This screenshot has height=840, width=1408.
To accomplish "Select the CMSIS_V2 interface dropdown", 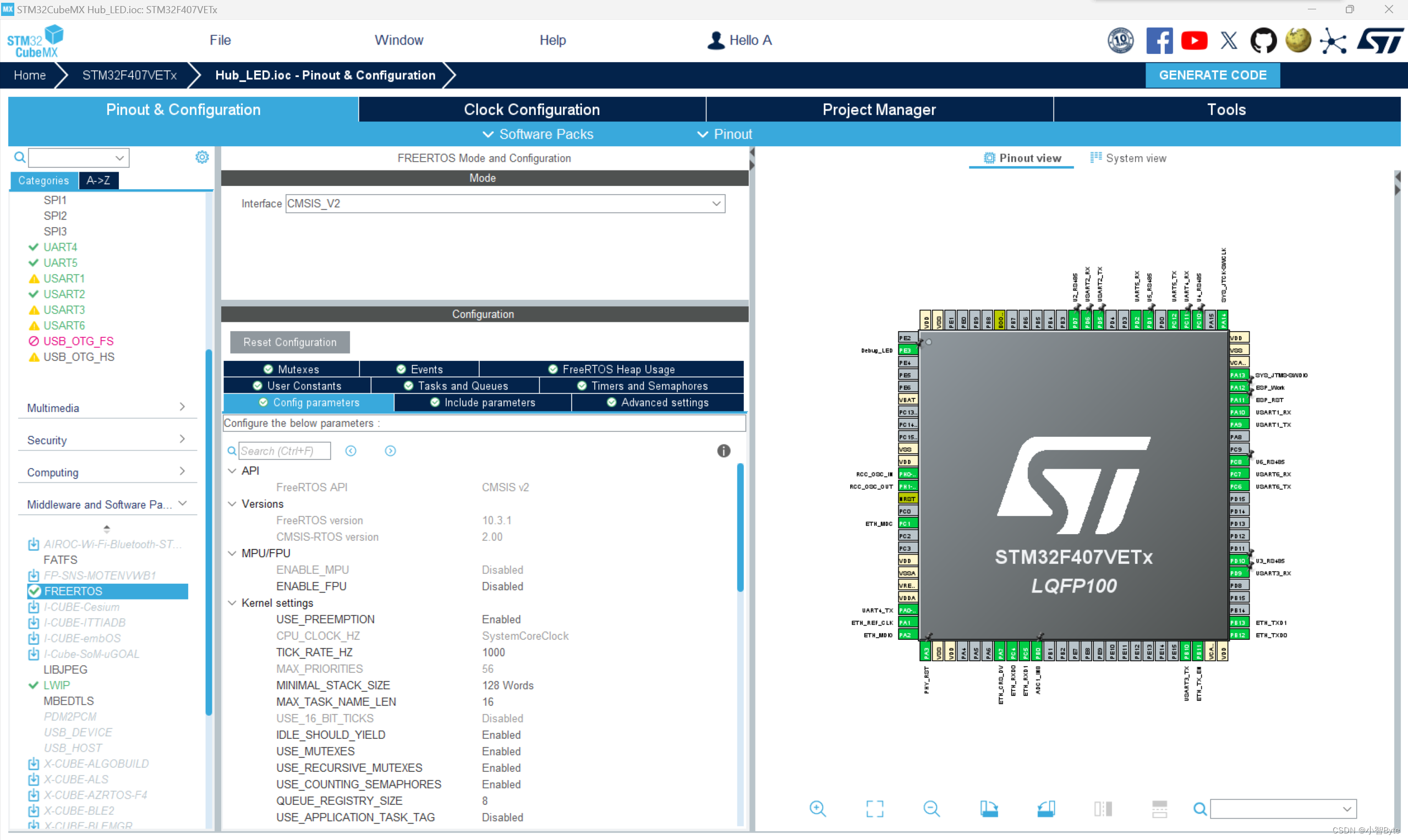I will (x=503, y=204).
